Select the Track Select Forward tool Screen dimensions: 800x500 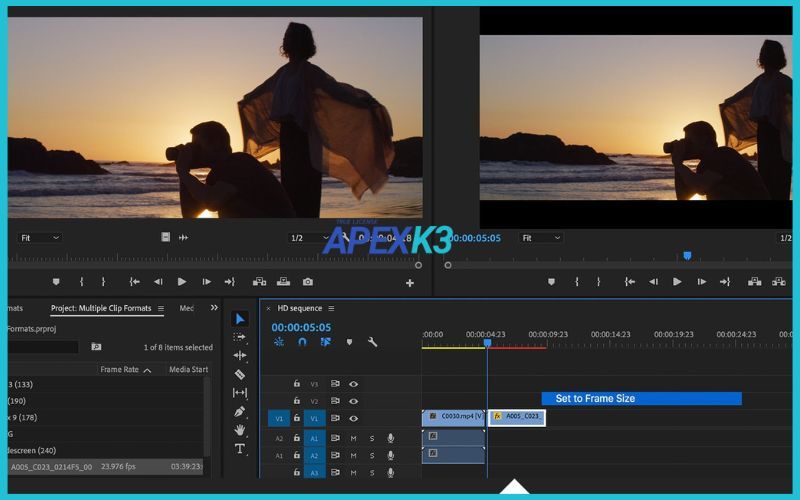click(239, 337)
